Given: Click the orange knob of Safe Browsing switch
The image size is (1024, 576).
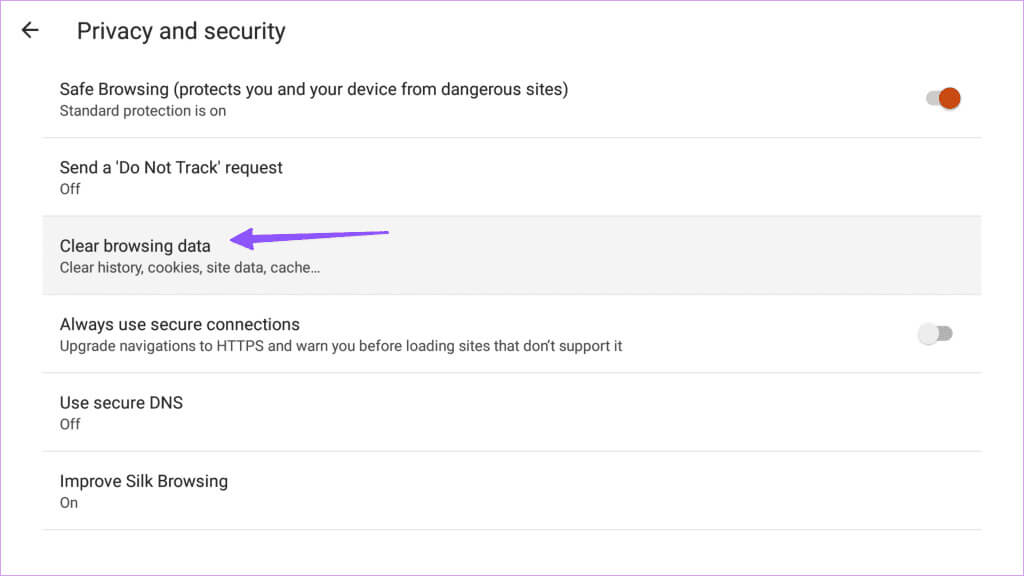Looking at the screenshot, I should pos(950,99).
